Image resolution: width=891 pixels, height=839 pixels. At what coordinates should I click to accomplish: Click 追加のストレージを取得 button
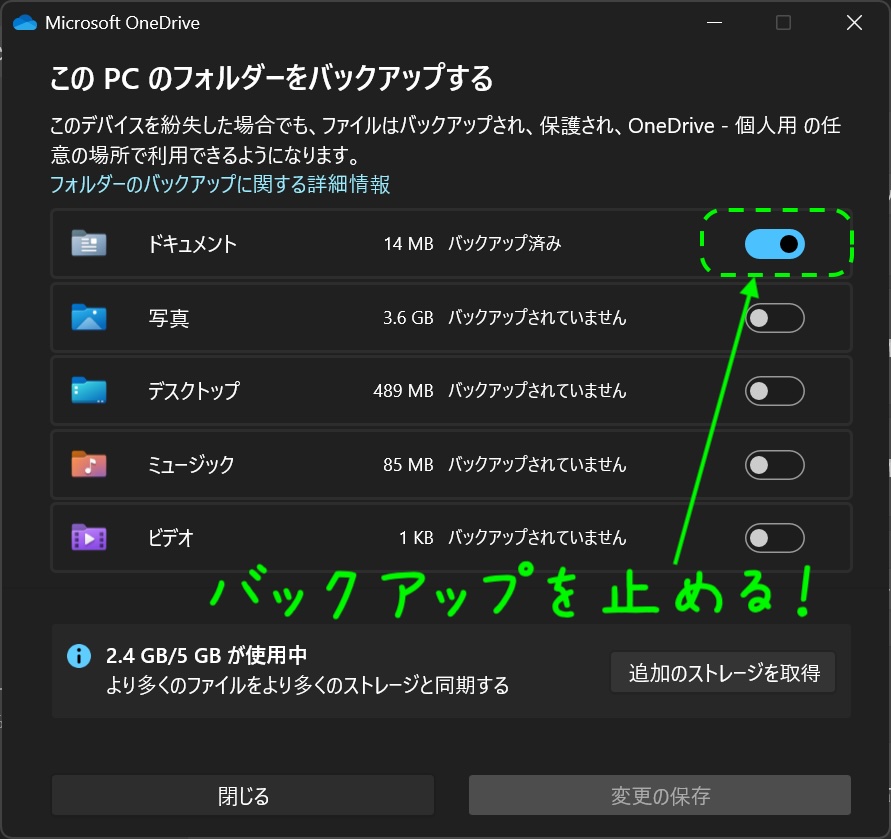723,672
